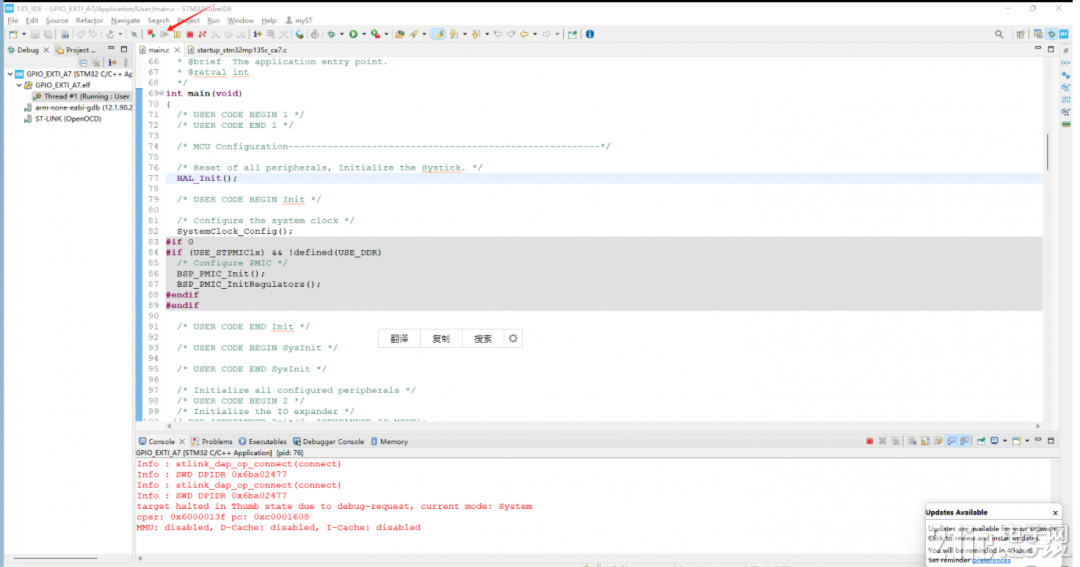Screen dimensions: 1080x567
Task: Select arm-none-eabi-gdb entry in debug tree
Action: coord(78,107)
